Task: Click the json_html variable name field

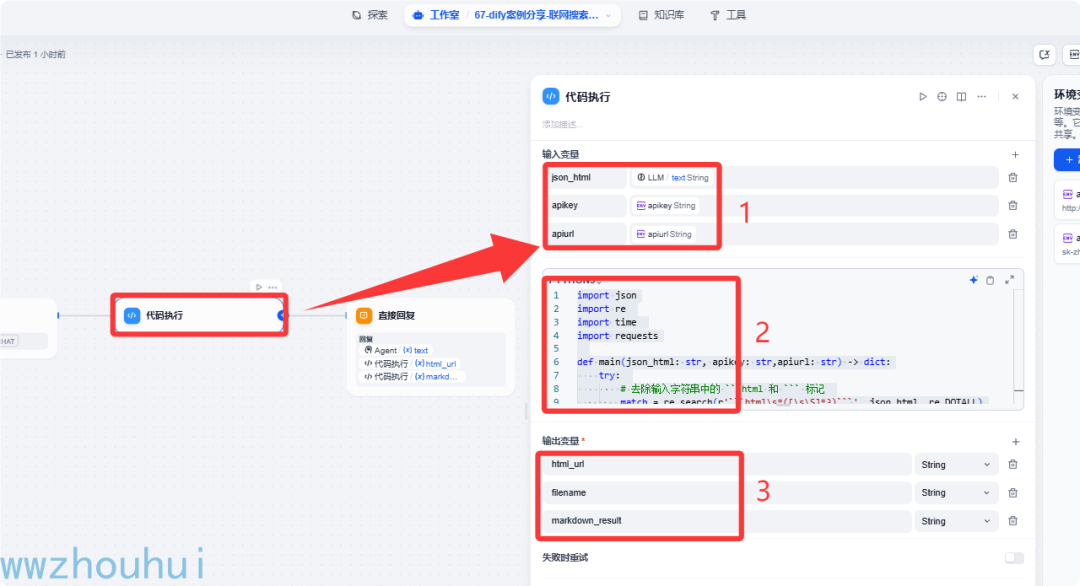Action: [x=585, y=178]
